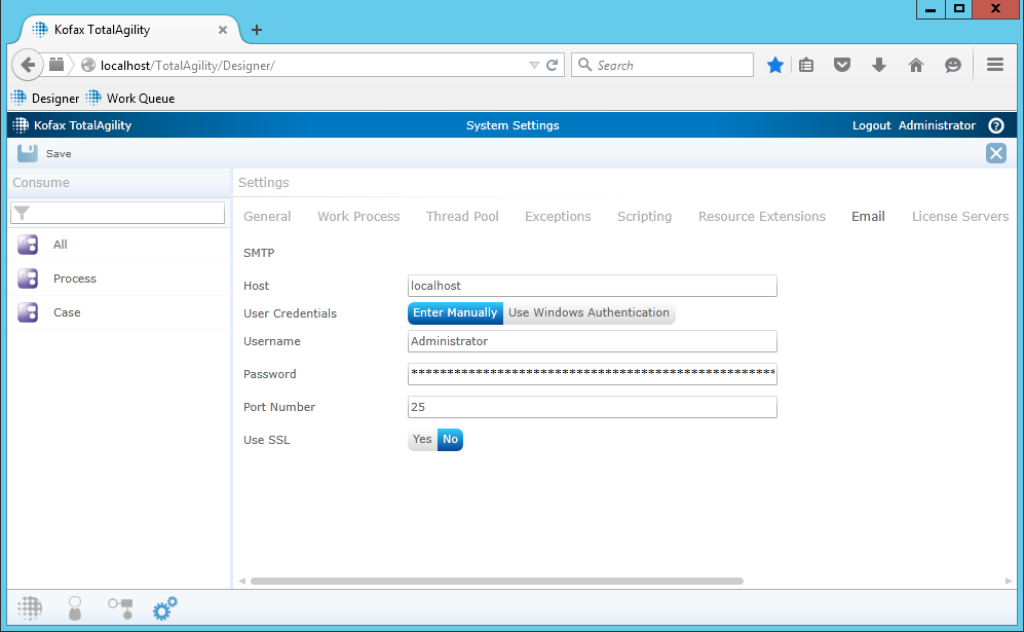
Task: Click the Kofax TotalAgility logo icon
Action: pos(18,125)
